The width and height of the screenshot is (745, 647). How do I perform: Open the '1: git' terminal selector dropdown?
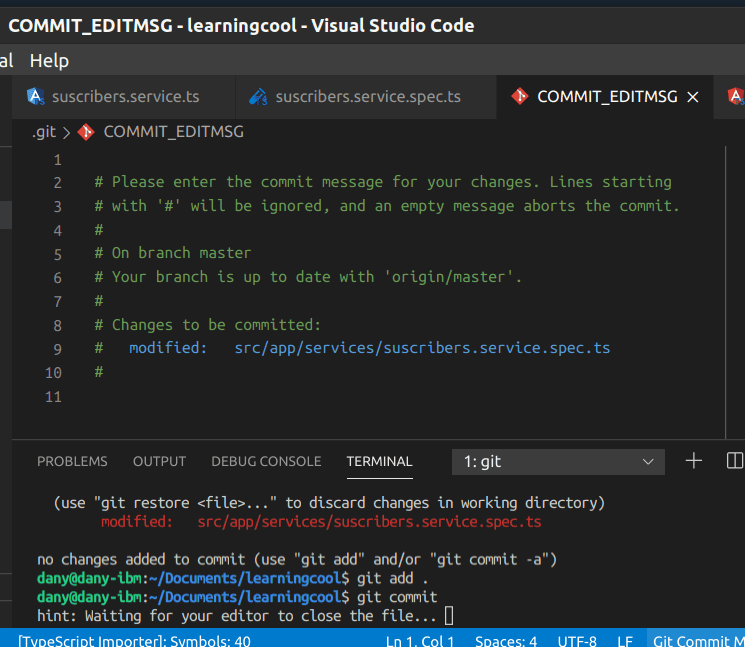click(x=558, y=462)
